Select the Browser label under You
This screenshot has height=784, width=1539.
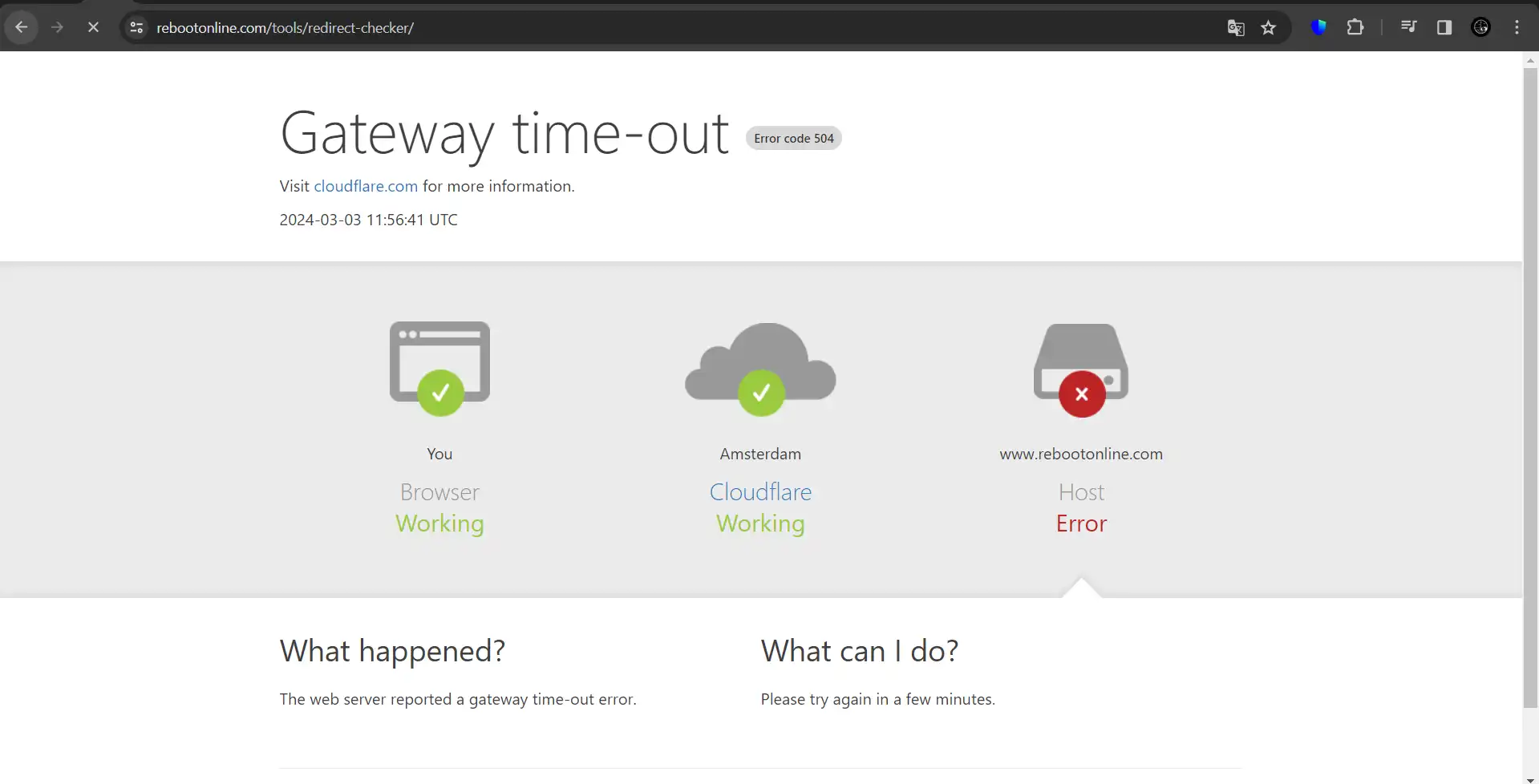tap(439, 491)
